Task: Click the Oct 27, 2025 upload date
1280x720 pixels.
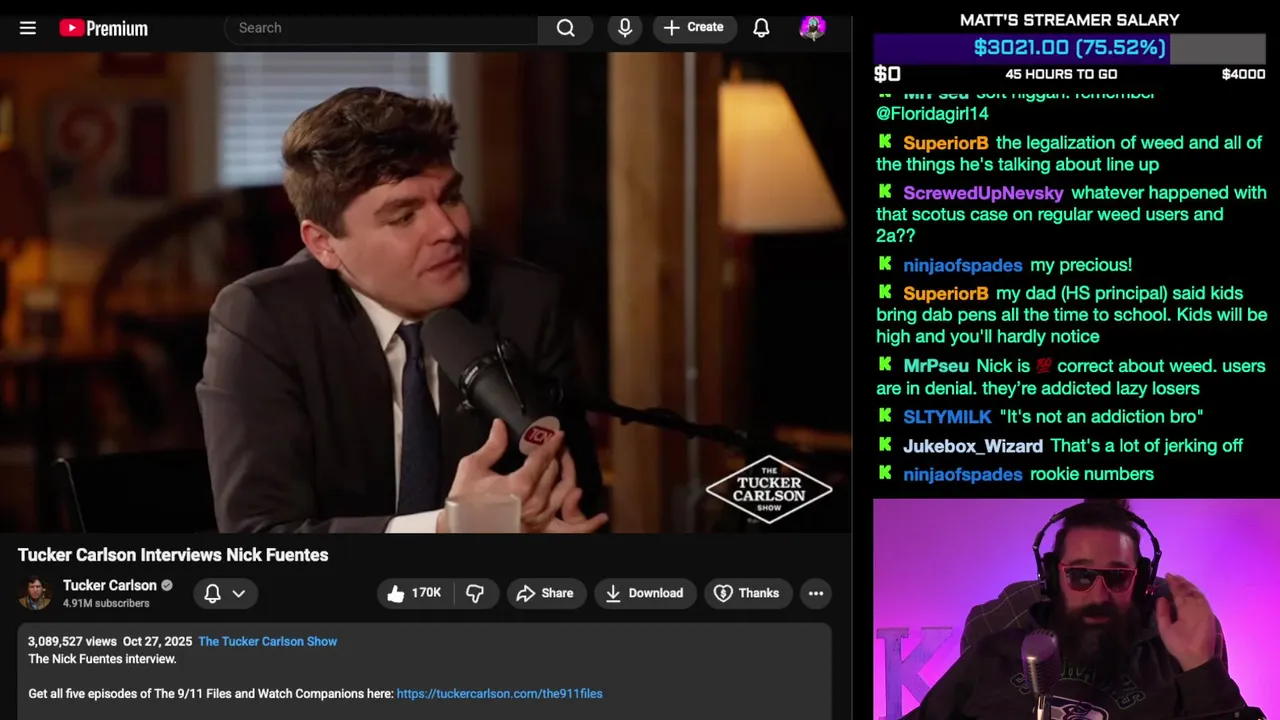Action: click(157, 641)
